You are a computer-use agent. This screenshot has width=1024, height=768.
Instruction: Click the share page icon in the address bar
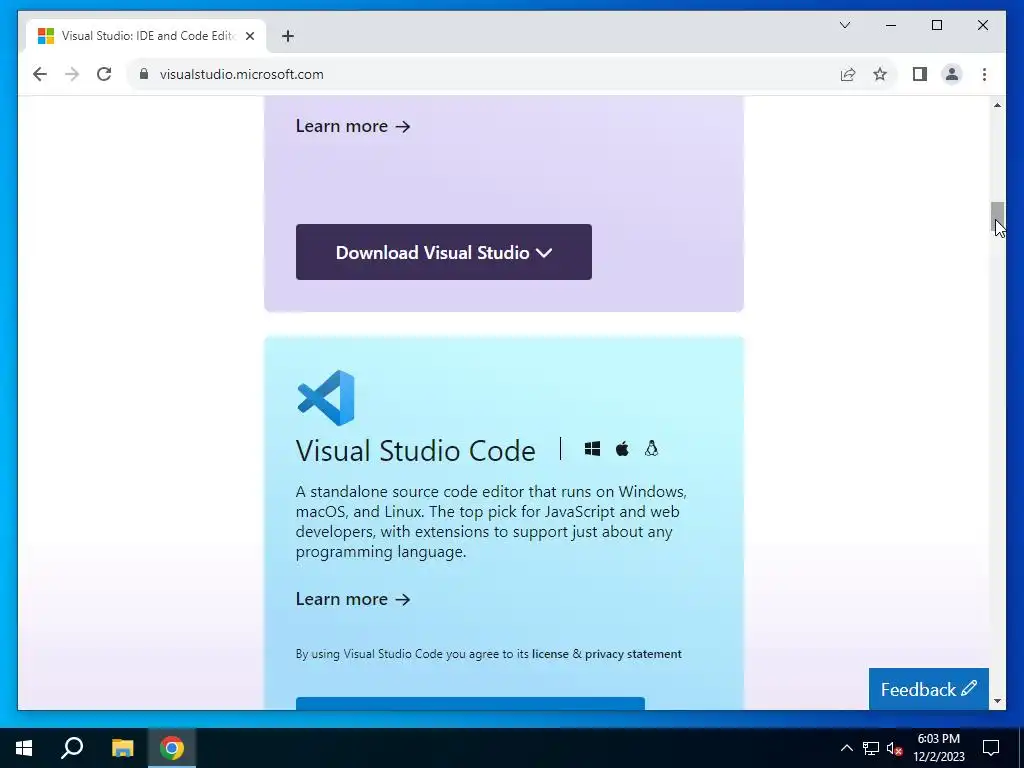pyautogui.click(x=848, y=74)
